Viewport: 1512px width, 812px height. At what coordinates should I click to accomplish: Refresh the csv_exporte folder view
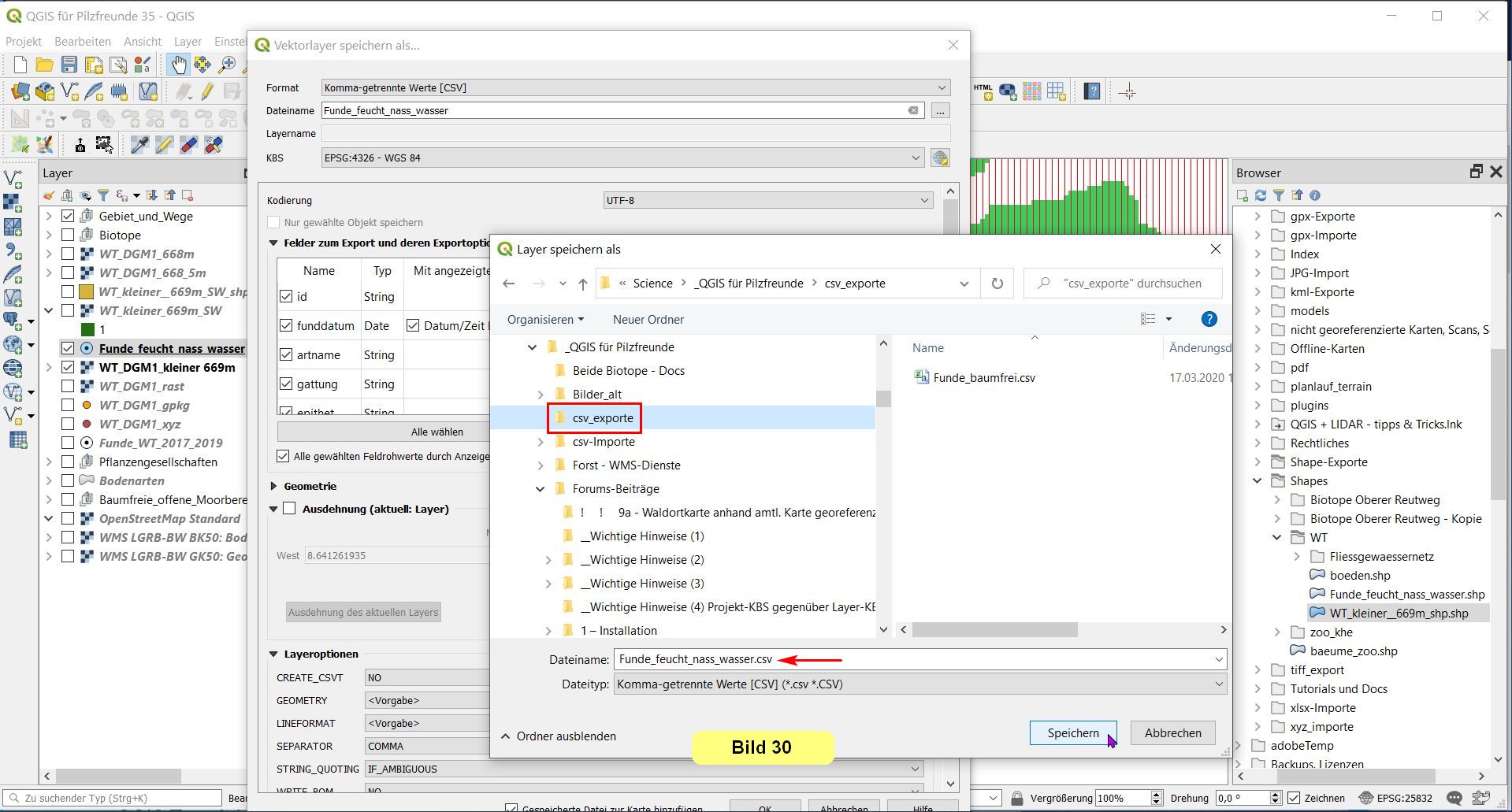coord(997,284)
